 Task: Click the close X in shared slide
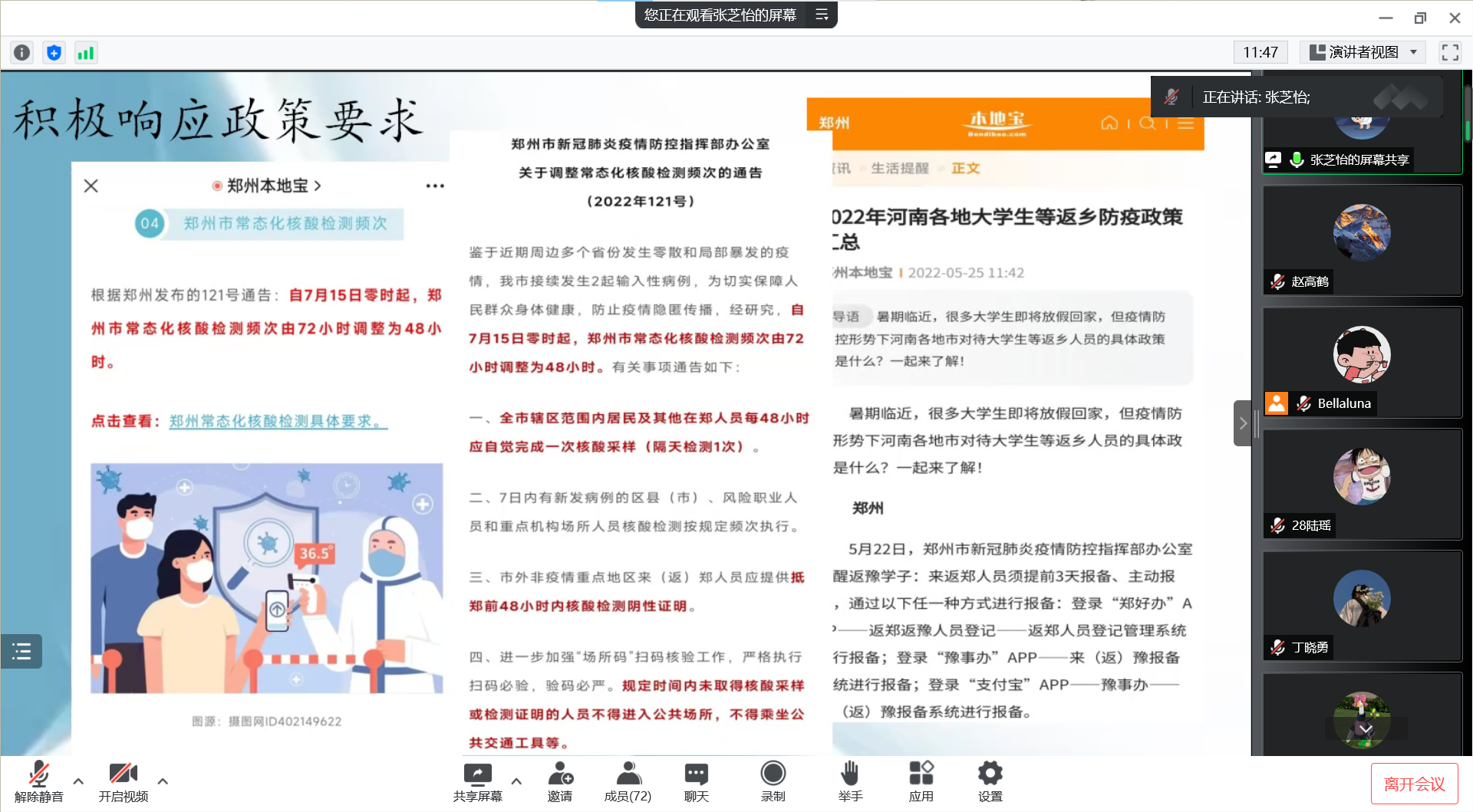click(91, 186)
